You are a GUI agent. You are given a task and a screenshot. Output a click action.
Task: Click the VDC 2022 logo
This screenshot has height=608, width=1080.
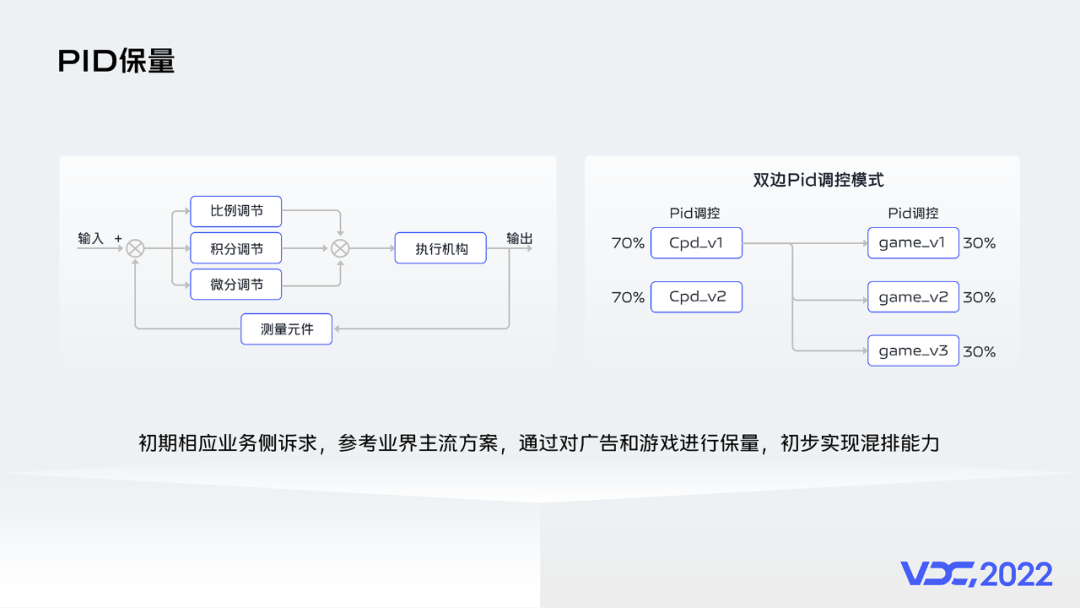coord(976,574)
